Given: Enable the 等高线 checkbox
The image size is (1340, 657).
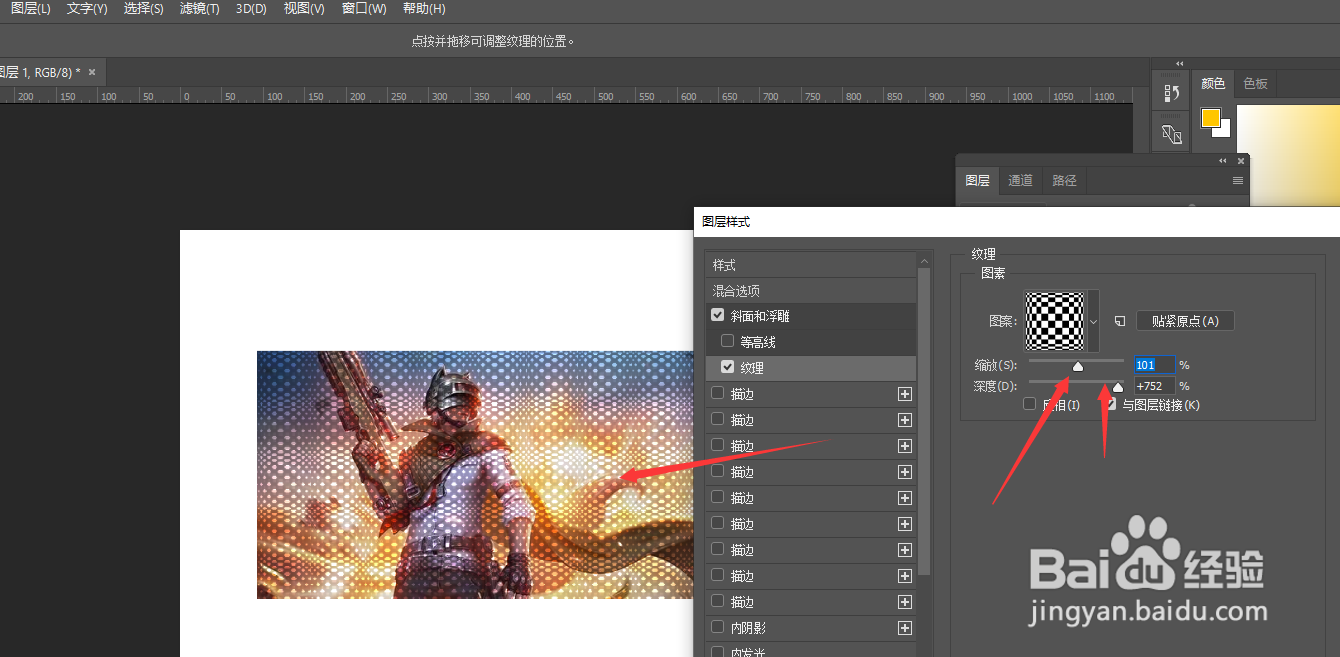Looking at the screenshot, I should point(727,341).
